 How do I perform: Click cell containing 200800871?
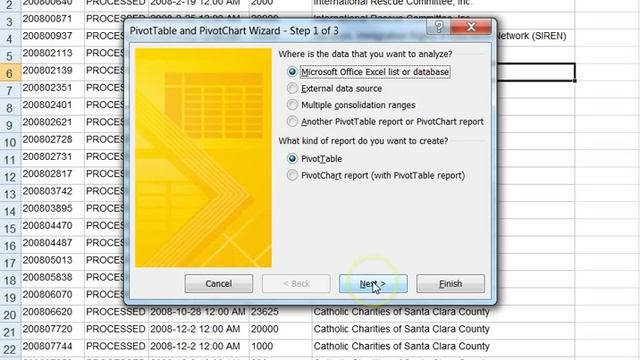[53, 19]
